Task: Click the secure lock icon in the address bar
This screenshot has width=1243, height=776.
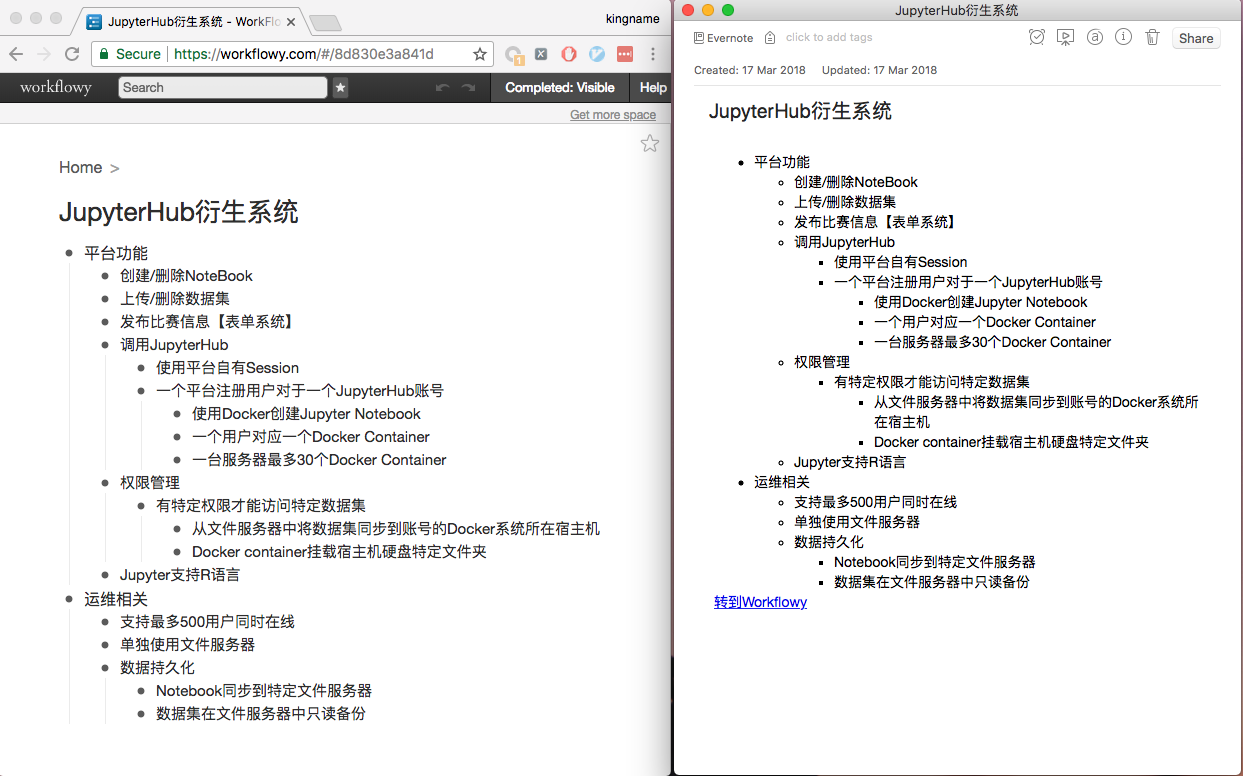Action: click(x=104, y=54)
